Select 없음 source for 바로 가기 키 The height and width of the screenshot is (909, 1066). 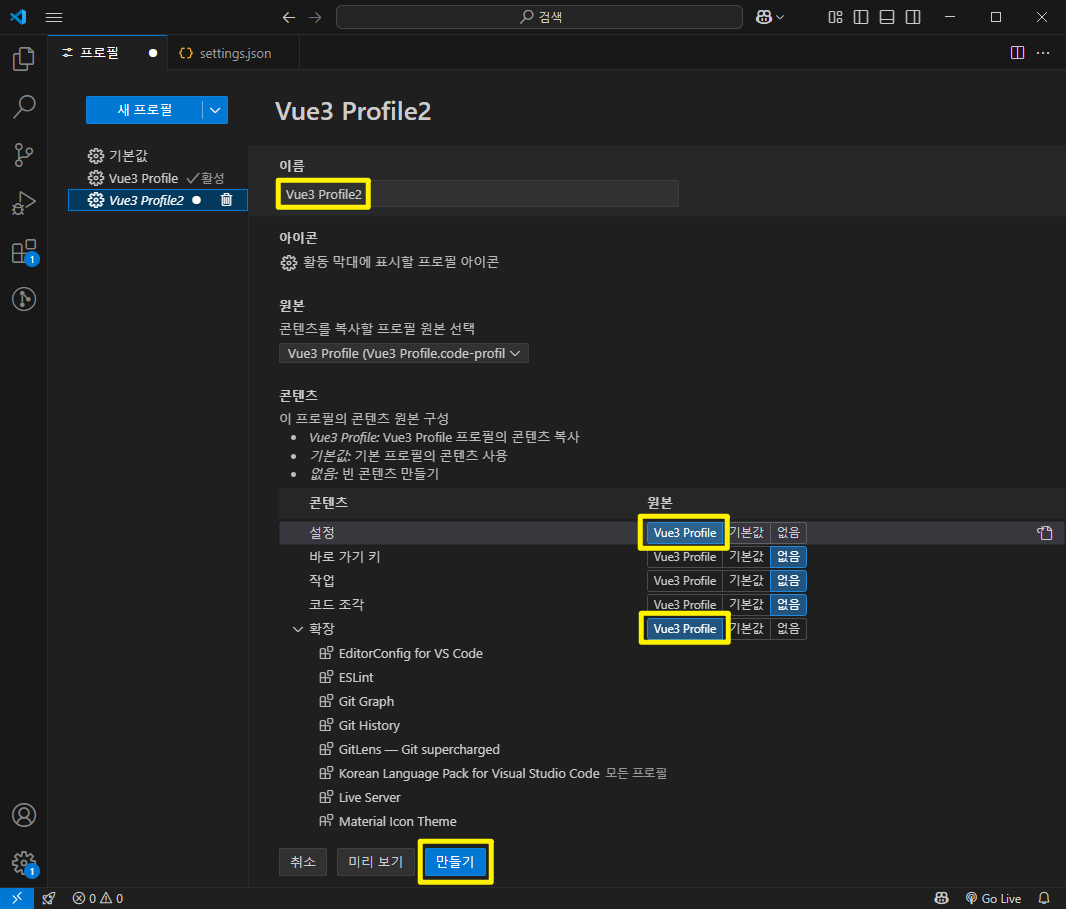(x=788, y=557)
